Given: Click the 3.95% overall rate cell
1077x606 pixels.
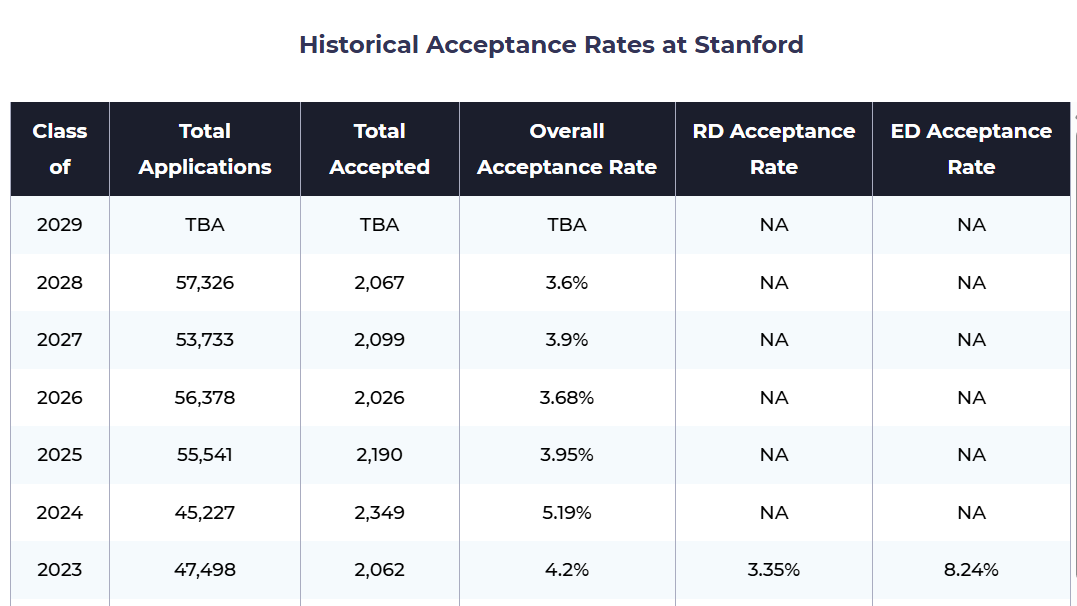Looking at the screenshot, I should (567, 454).
